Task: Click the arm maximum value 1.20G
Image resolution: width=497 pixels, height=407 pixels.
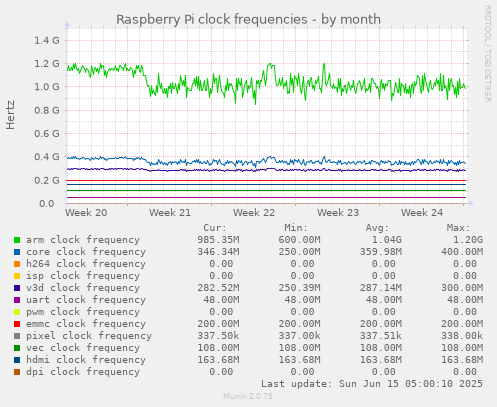Action: [468, 240]
